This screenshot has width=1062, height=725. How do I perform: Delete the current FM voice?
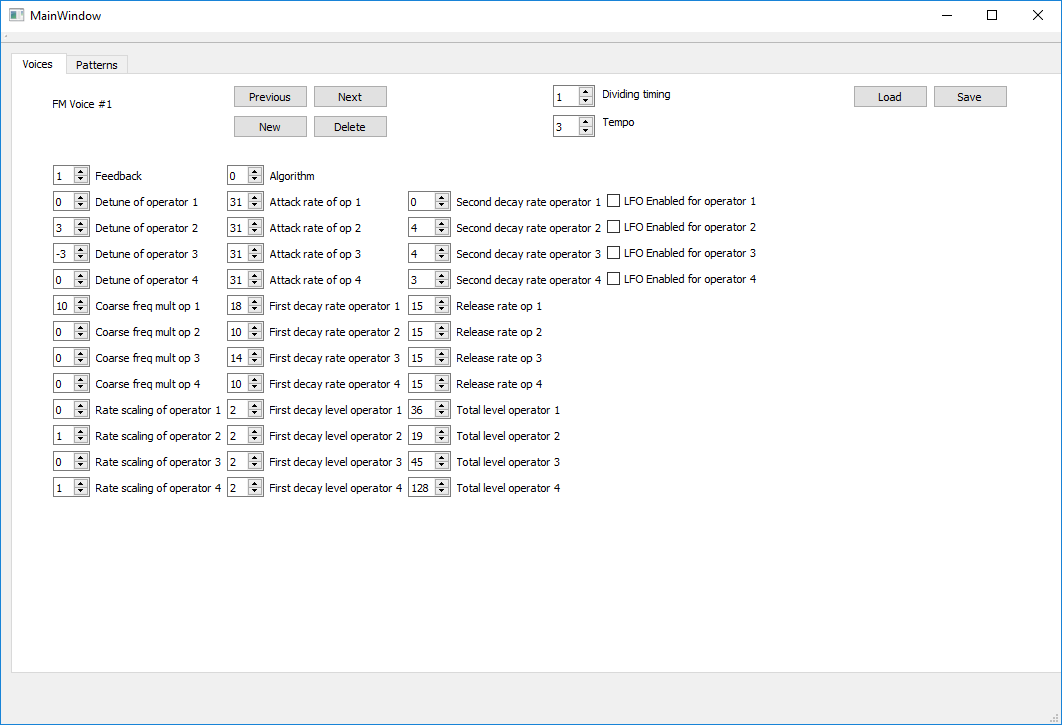[350, 127]
